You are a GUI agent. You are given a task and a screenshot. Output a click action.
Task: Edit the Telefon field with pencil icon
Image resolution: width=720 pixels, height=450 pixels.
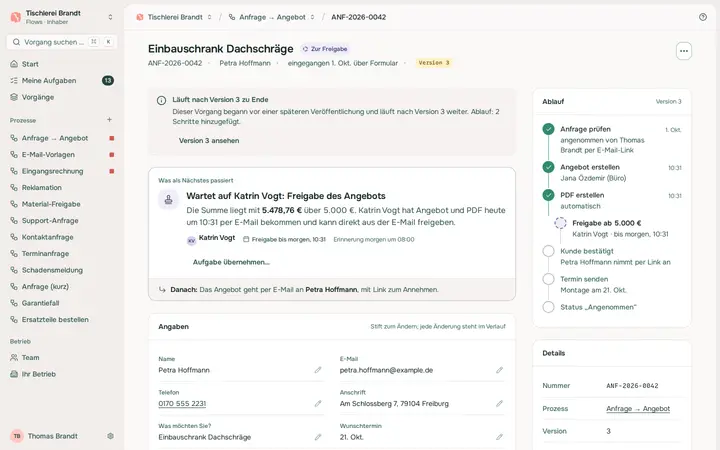pos(318,404)
